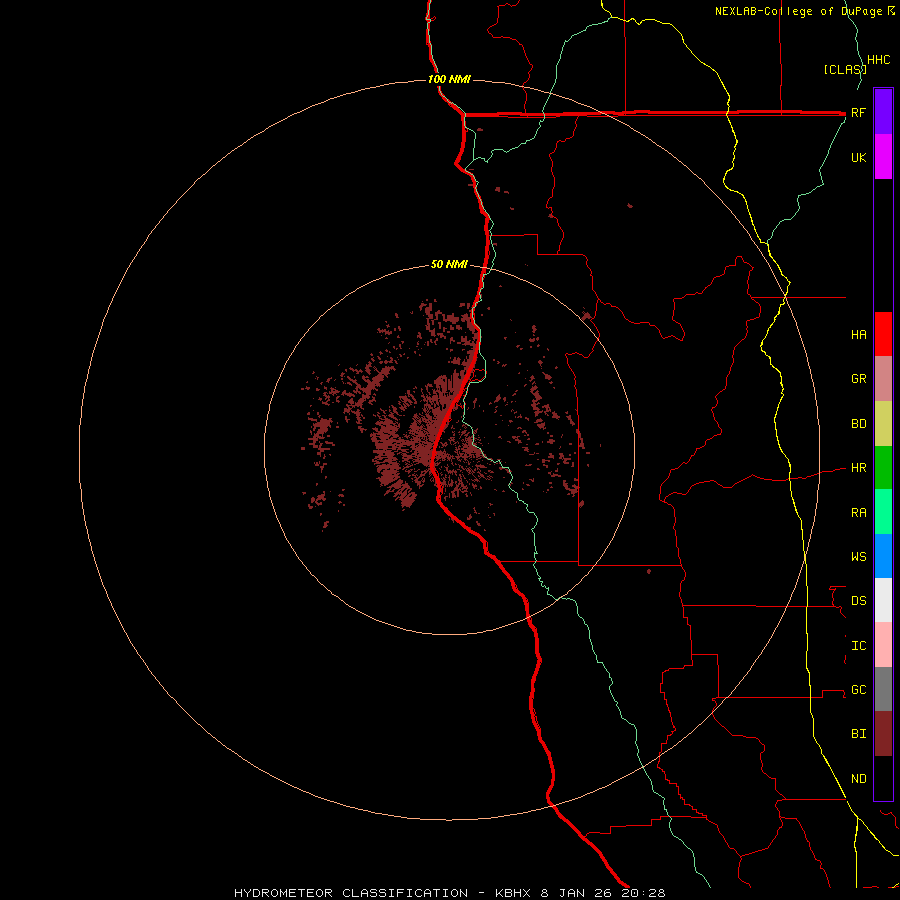Click the UK magenta legend swatch
The image size is (900, 900).
(x=883, y=157)
